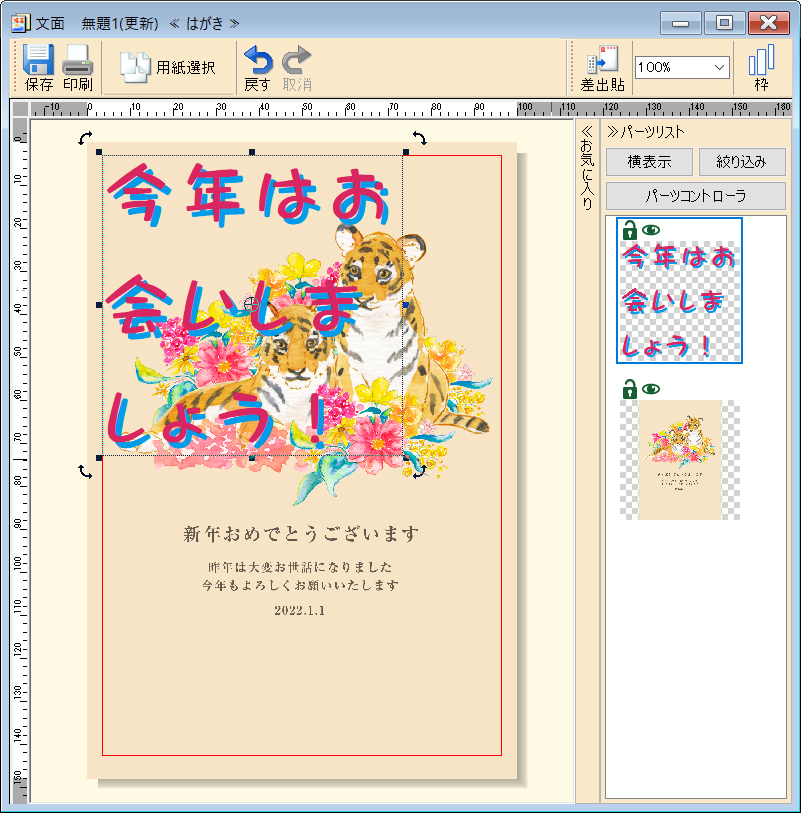Hide the tiger image part via eye icon

pyautogui.click(x=651, y=390)
